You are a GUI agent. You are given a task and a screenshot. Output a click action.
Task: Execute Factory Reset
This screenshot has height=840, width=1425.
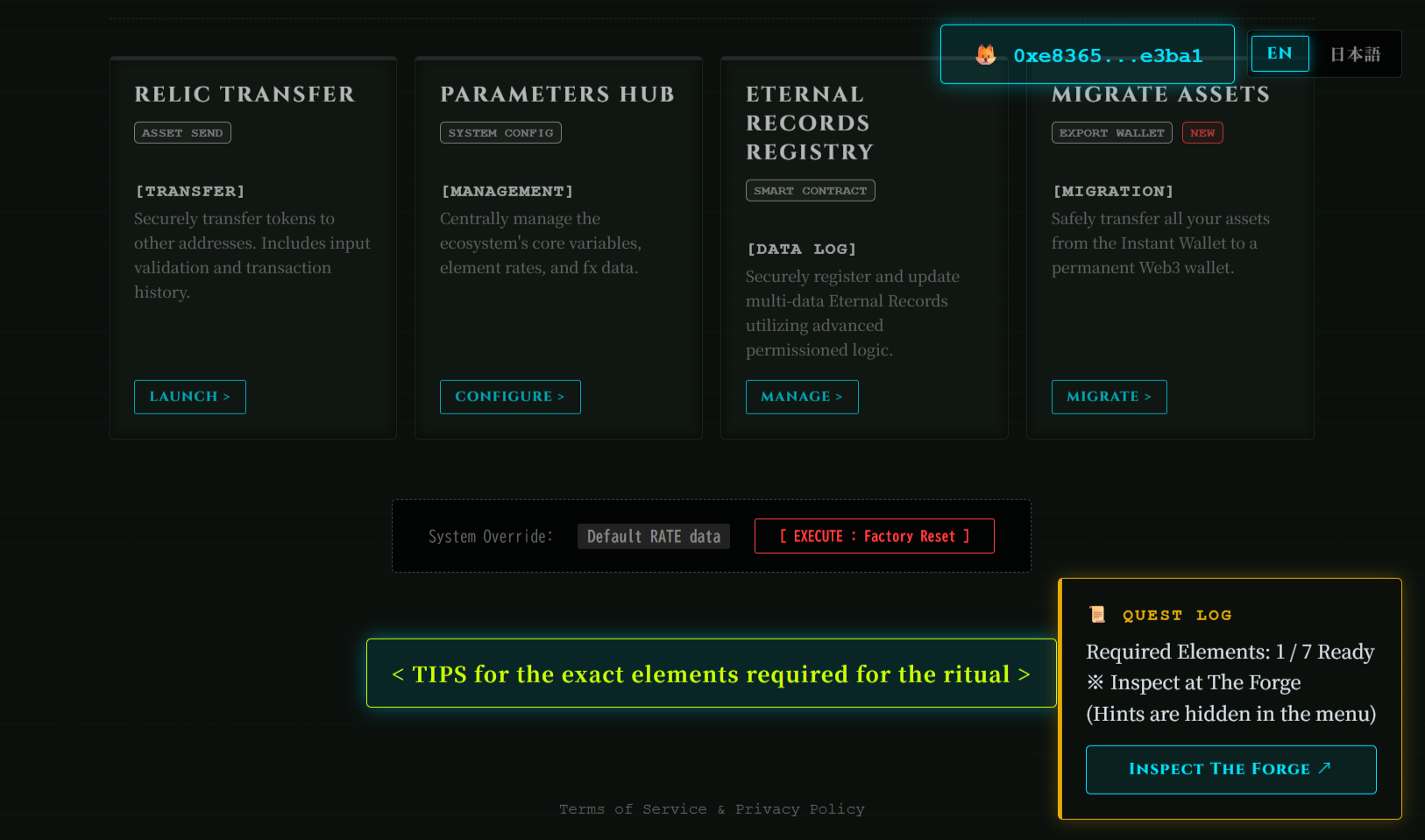point(875,536)
